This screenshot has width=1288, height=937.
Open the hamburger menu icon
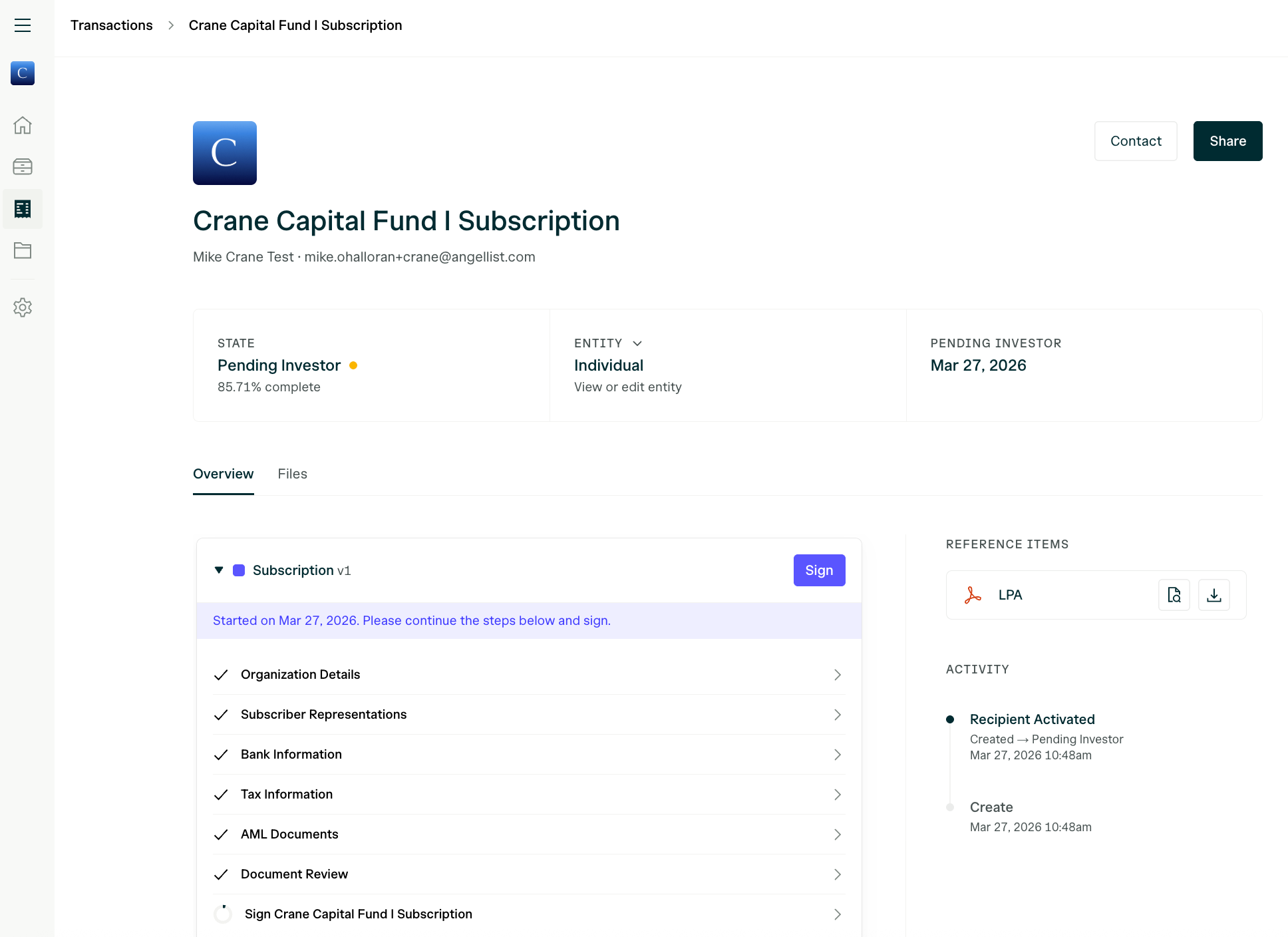(x=23, y=25)
